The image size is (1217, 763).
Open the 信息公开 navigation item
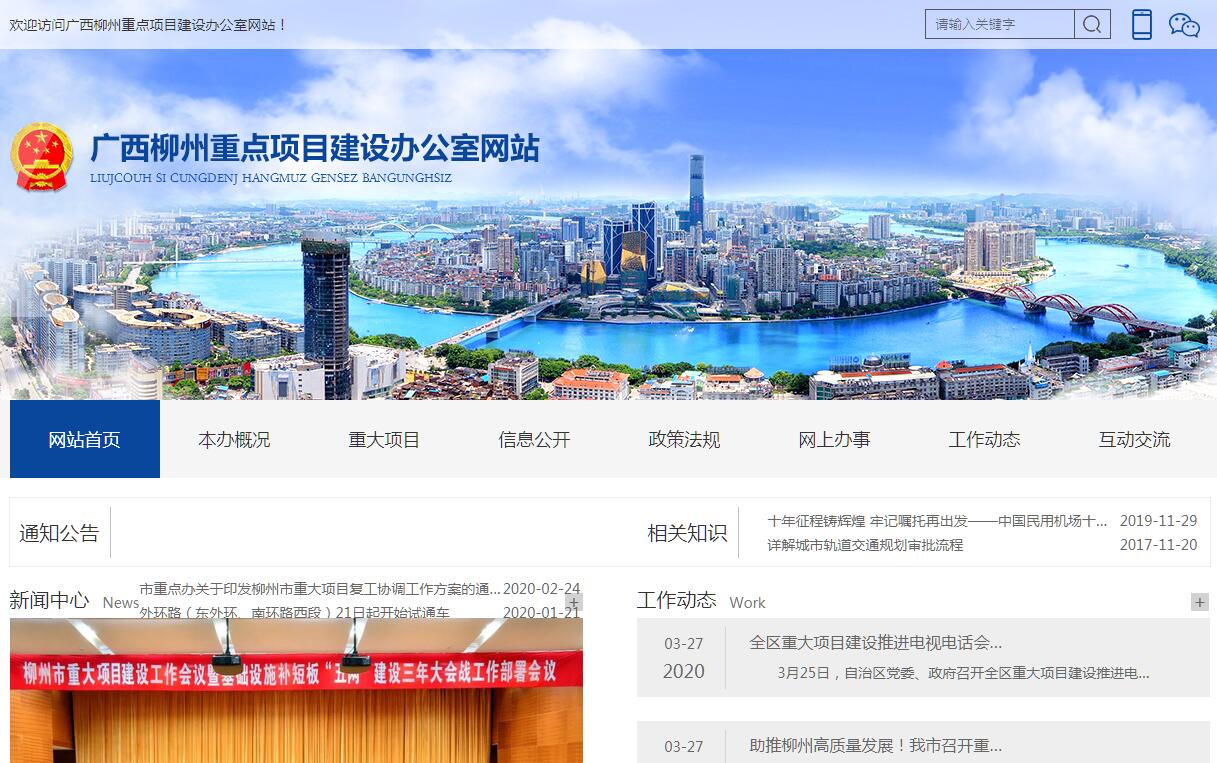(x=534, y=439)
